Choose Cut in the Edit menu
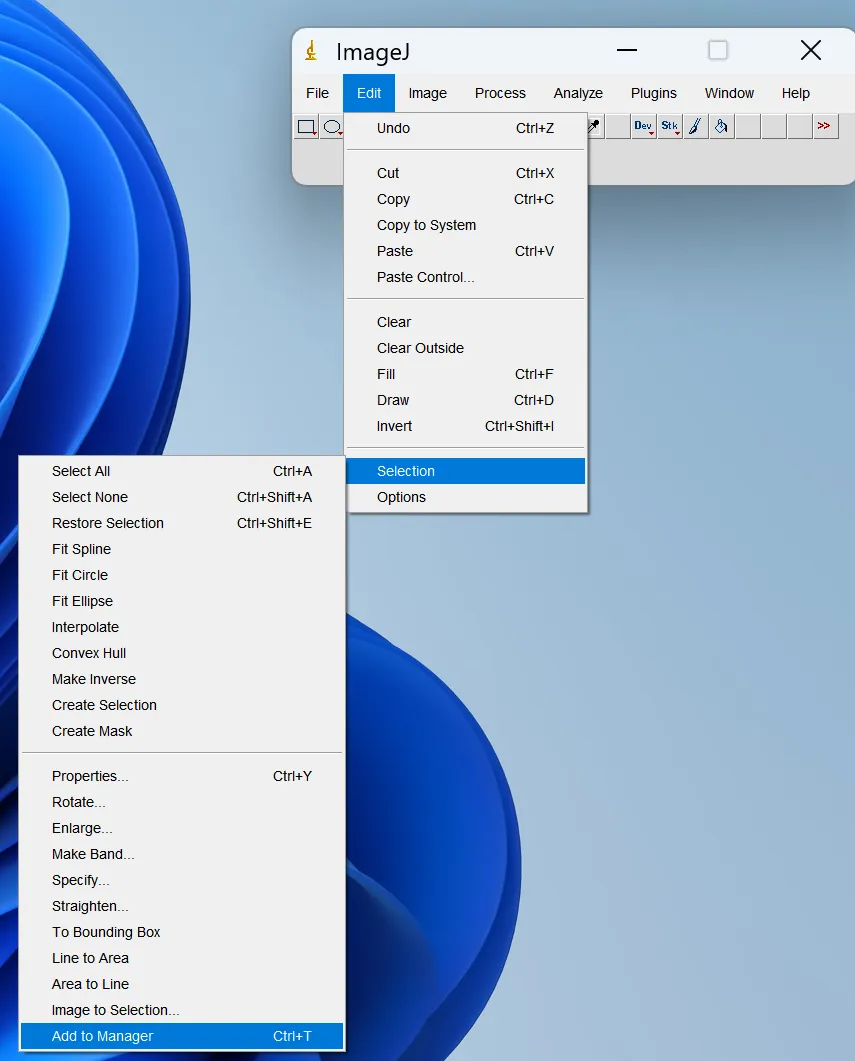 pyautogui.click(x=465, y=173)
